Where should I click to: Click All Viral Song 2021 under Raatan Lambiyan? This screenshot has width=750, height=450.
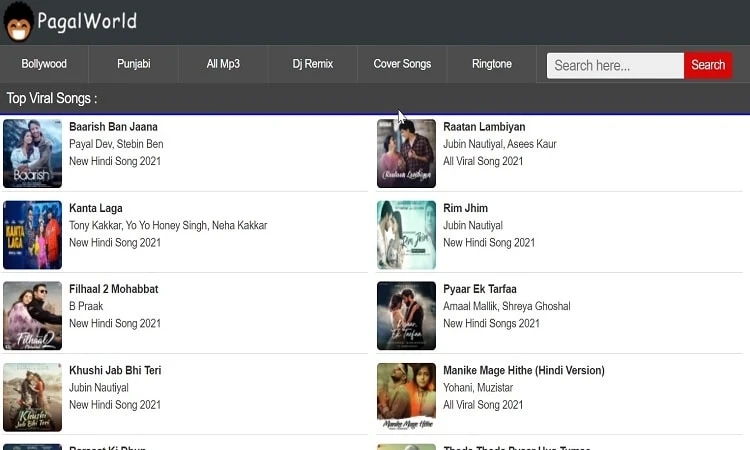[x=483, y=161]
